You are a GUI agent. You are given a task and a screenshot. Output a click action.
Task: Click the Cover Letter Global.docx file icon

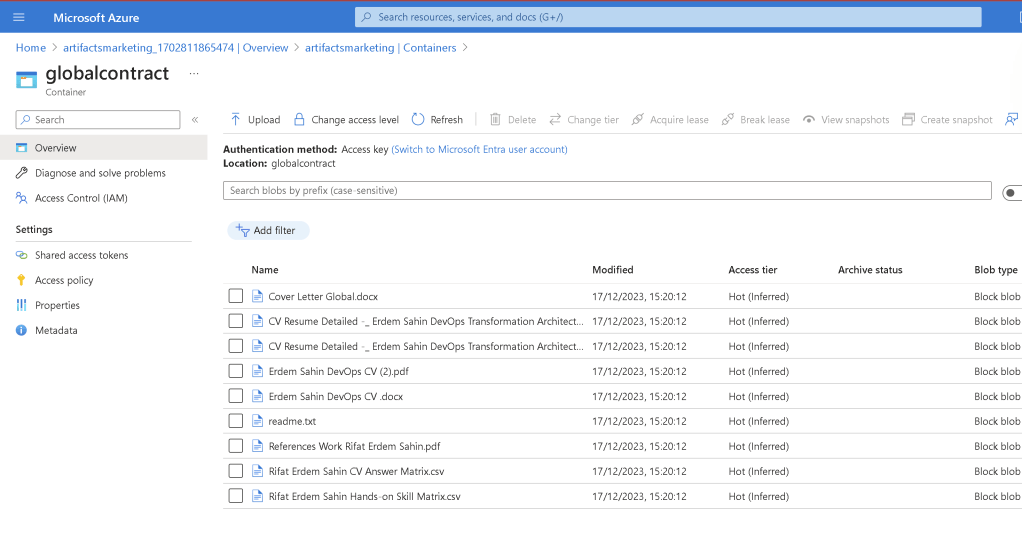(x=257, y=296)
